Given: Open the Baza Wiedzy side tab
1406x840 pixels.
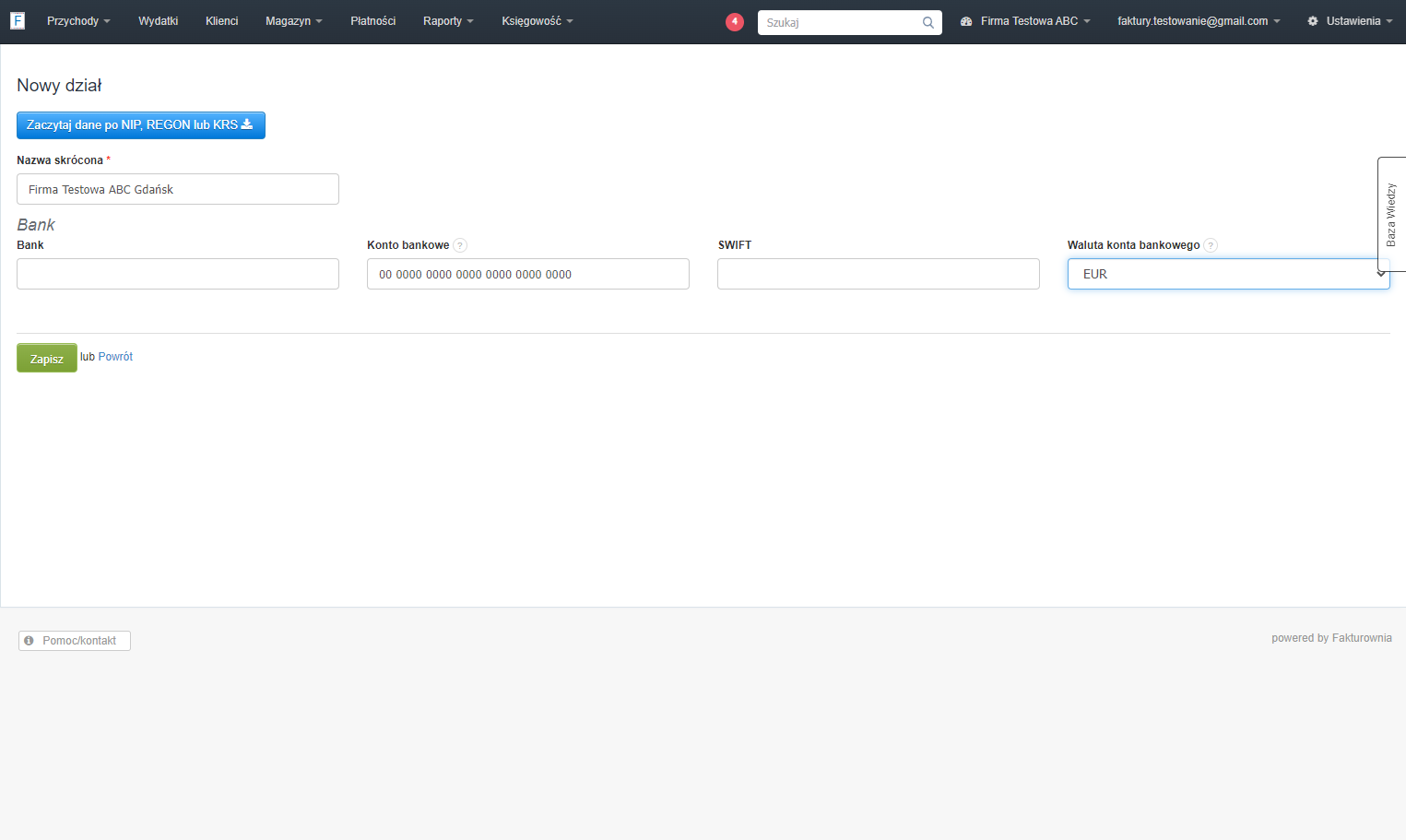Looking at the screenshot, I should pos(1391,214).
